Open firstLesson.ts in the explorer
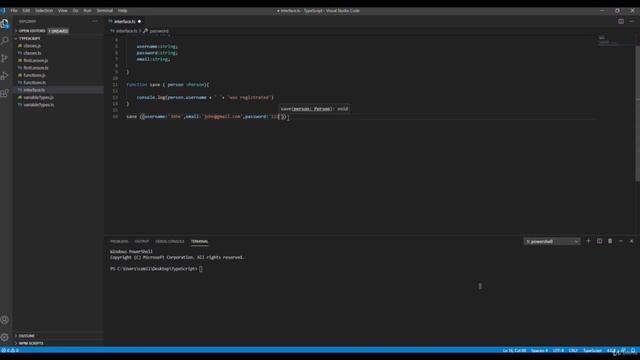This screenshot has height=360, width=640. (x=36, y=68)
